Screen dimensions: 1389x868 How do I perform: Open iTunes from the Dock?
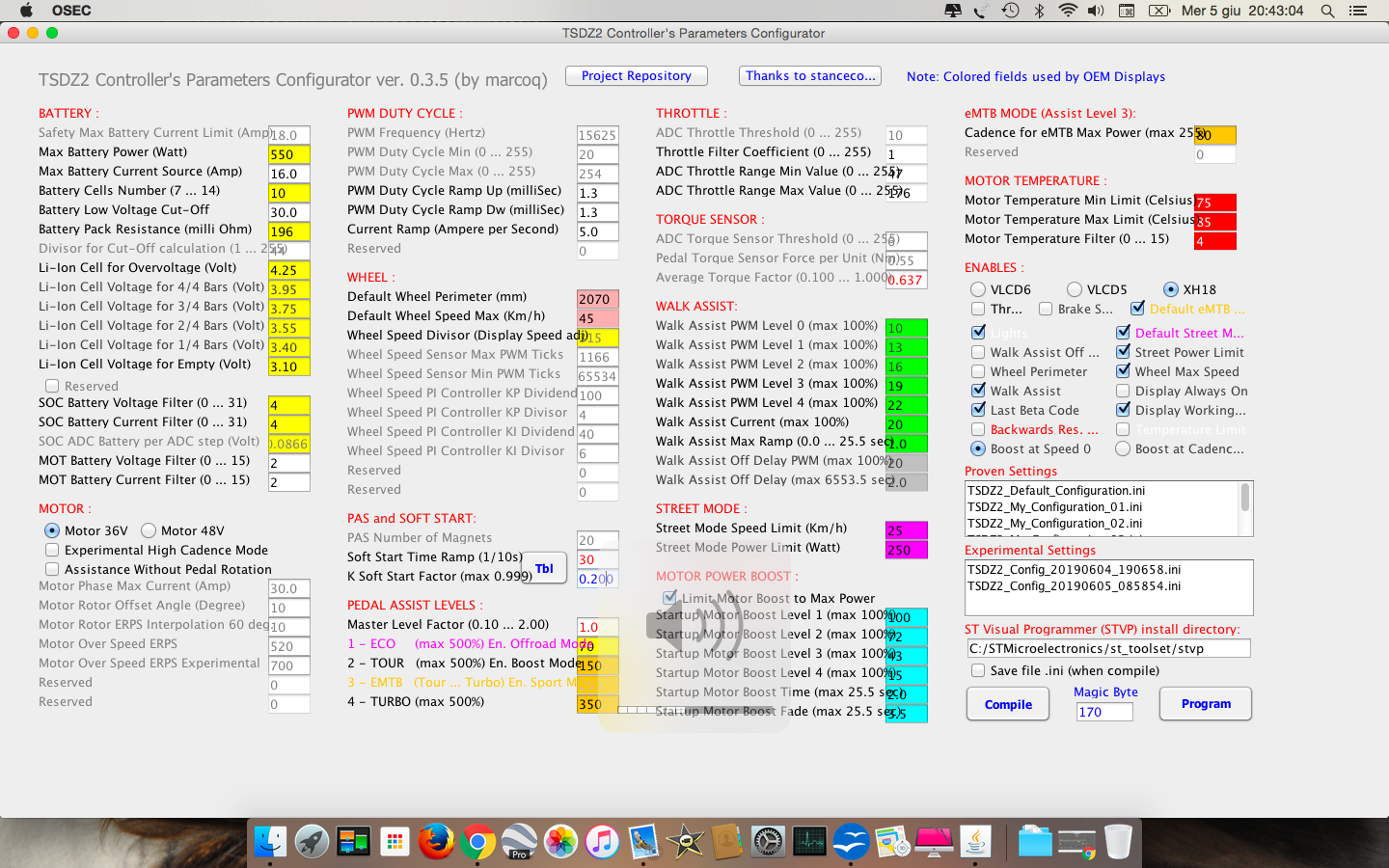point(602,842)
